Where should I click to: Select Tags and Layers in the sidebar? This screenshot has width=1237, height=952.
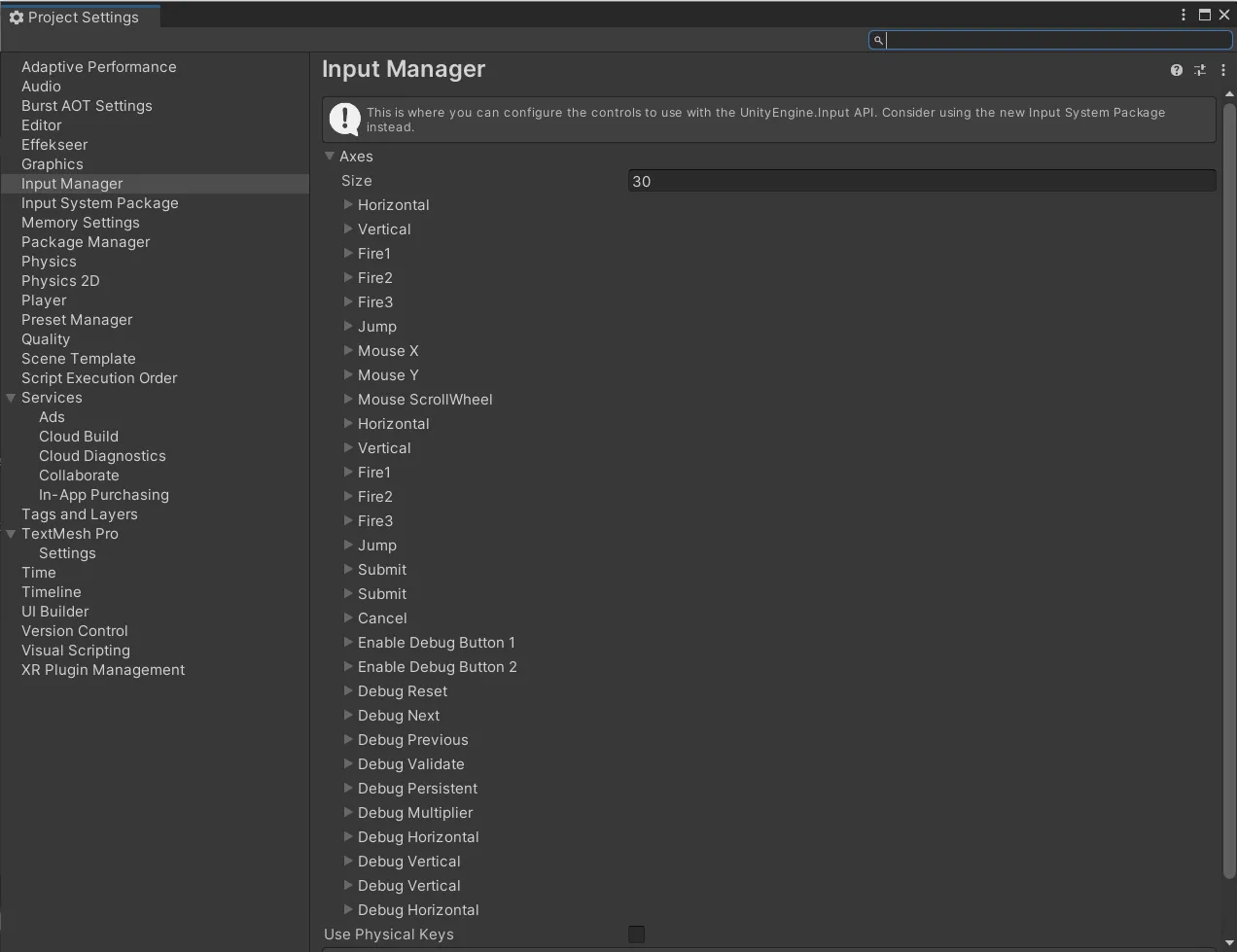tap(80, 514)
